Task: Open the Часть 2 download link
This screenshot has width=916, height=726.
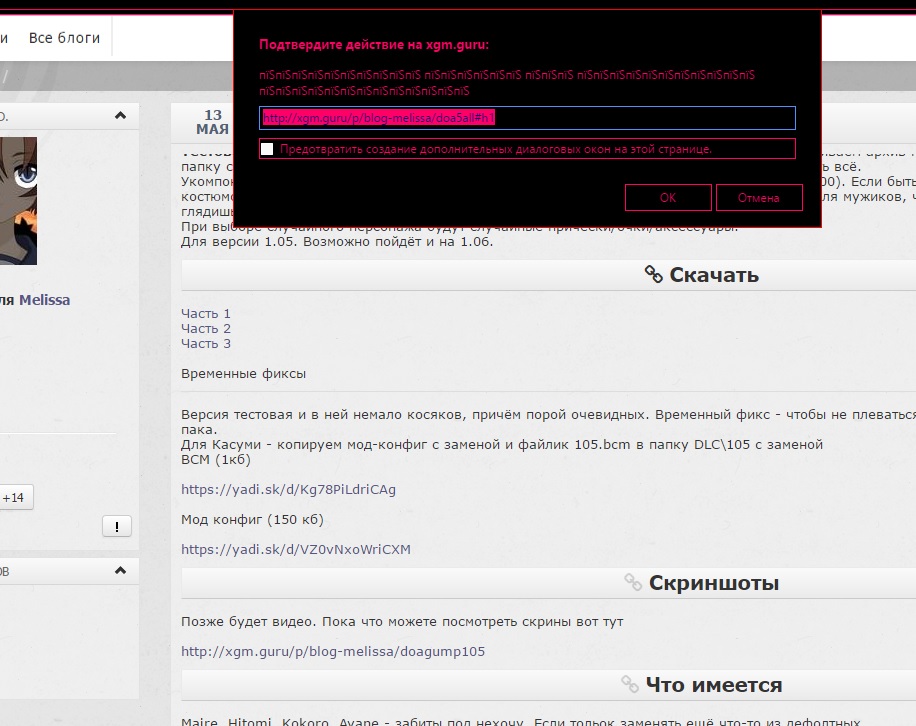Action: [206, 329]
